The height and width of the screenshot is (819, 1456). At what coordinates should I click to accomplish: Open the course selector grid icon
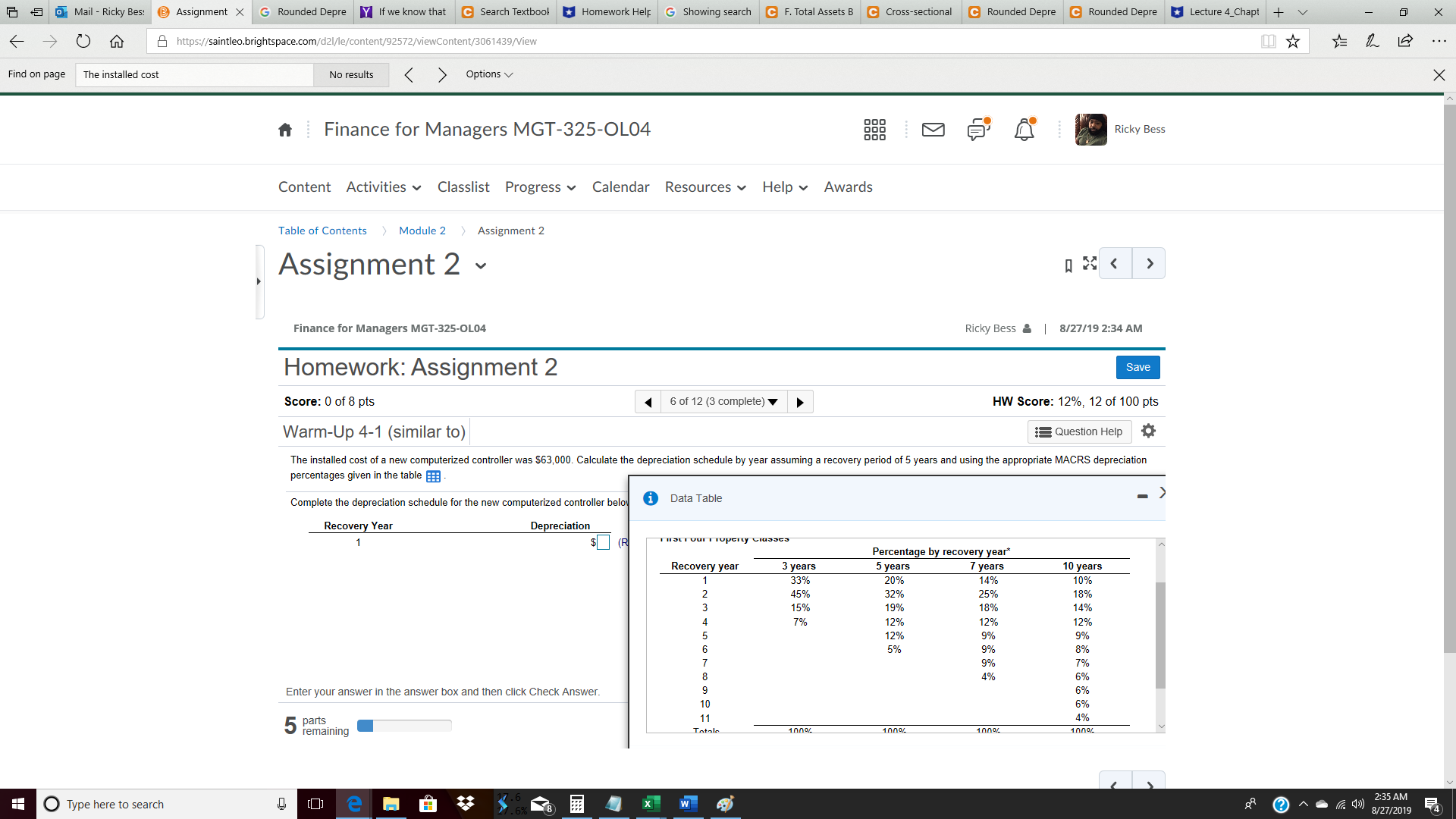point(874,130)
